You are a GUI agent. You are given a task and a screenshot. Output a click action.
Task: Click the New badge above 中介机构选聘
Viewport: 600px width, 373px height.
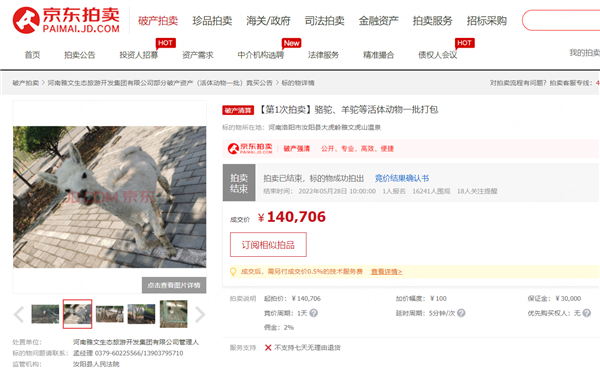(x=292, y=43)
